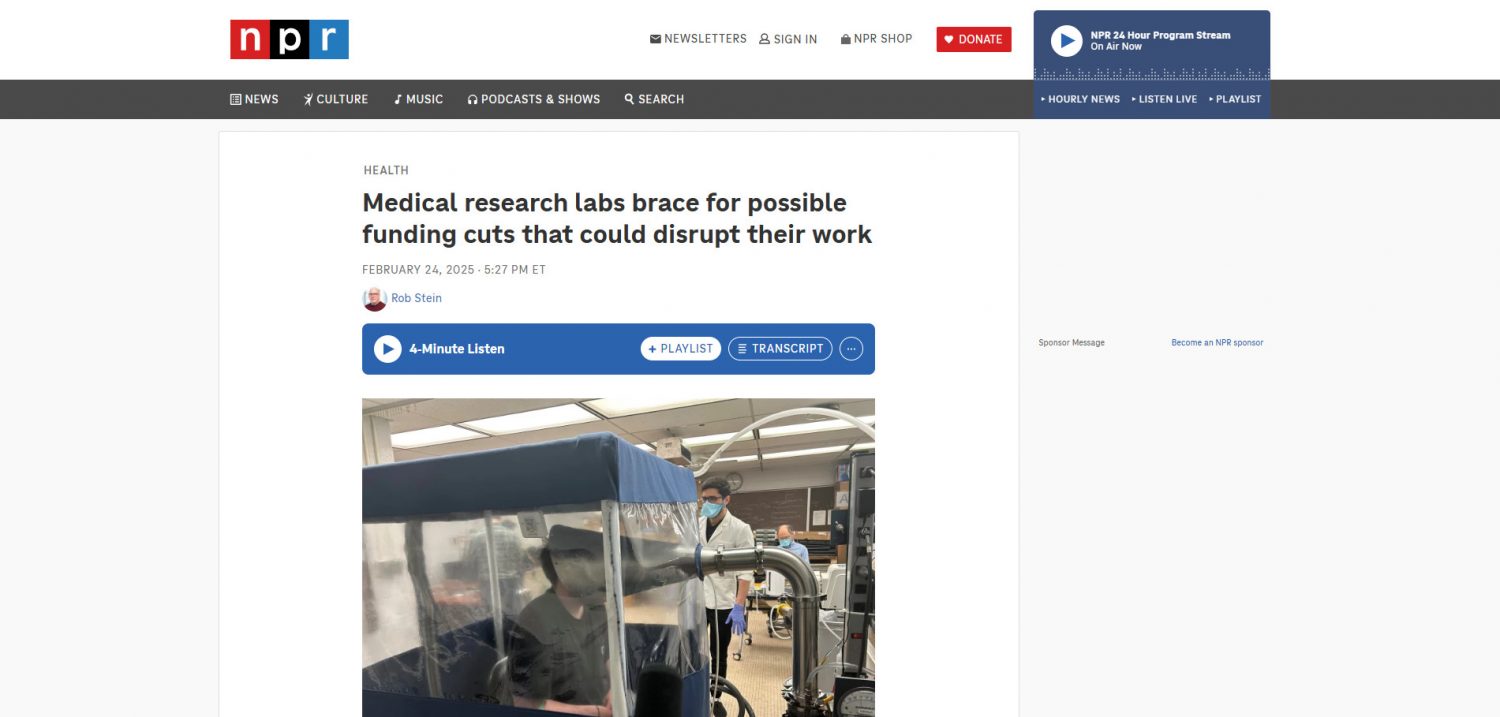This screenshot has width=1500, height=717.
Task: Click Rob Stein's author avatar
Action: coord(374,299)
